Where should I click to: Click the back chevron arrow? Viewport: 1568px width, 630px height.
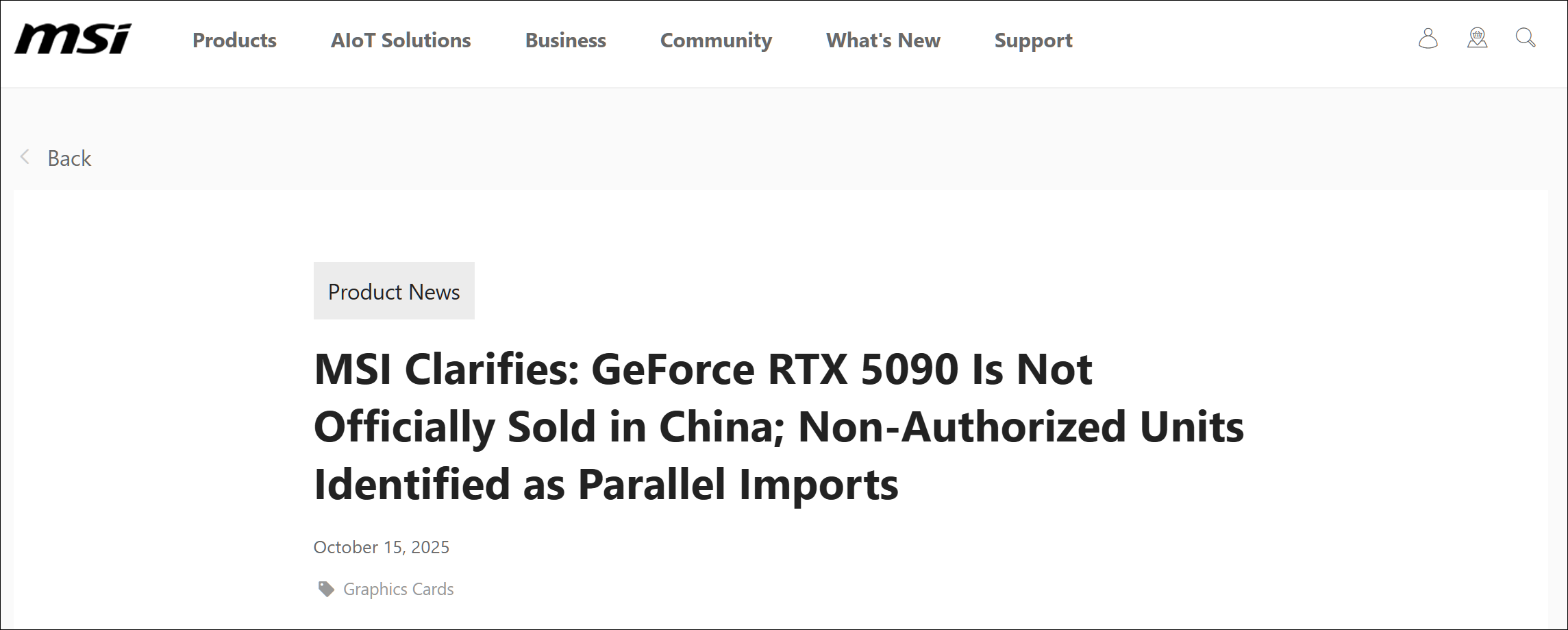coord(25,158)
